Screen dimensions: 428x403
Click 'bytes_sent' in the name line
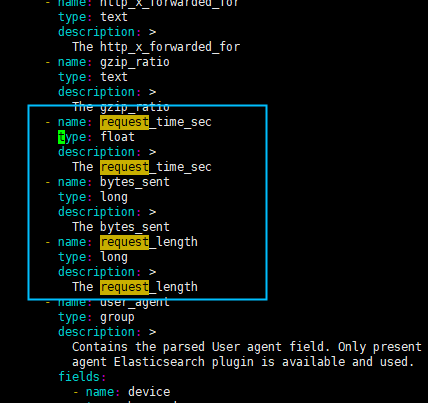click(135, 182)
